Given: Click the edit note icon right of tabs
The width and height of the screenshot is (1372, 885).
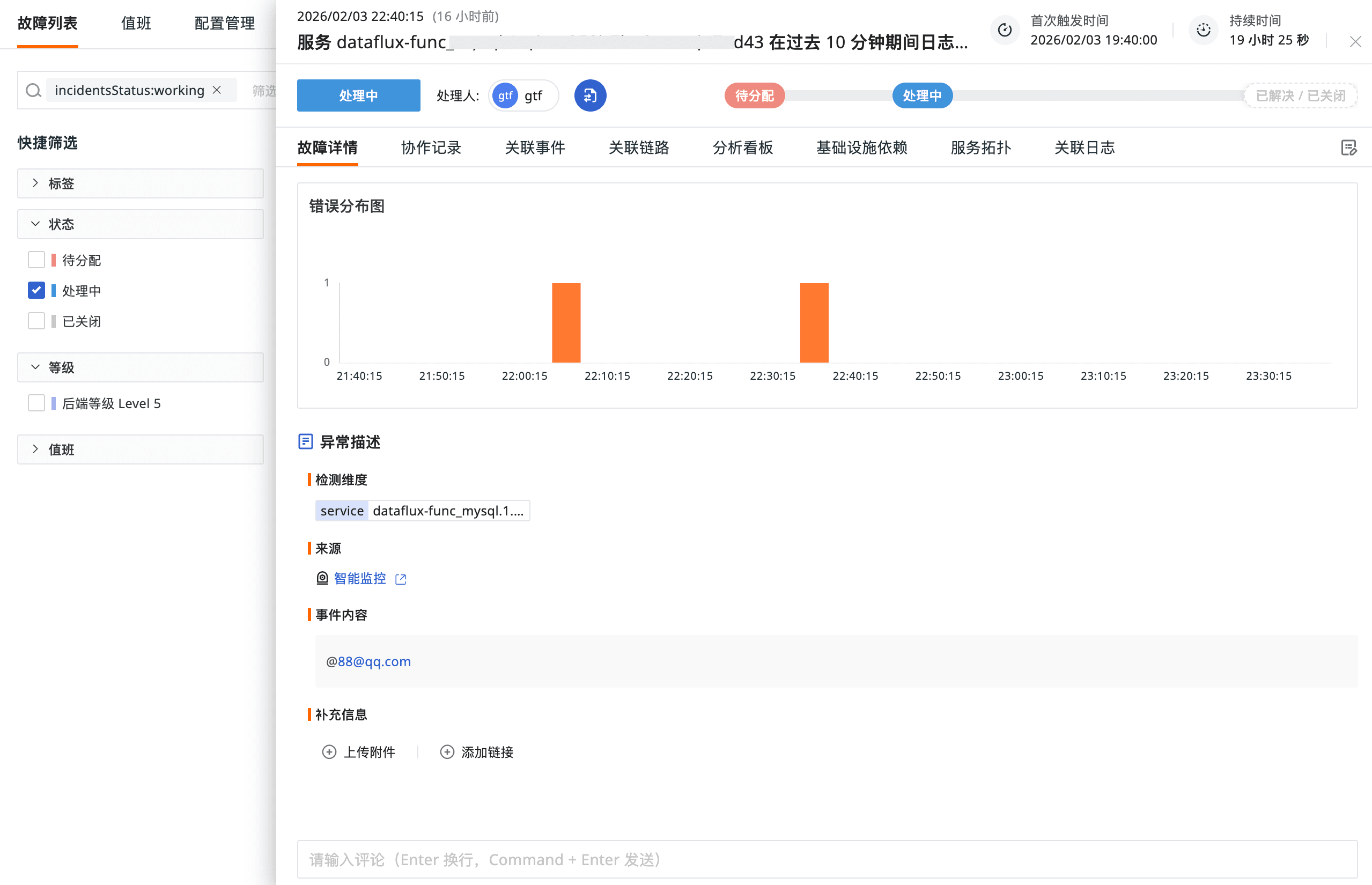Looking at the screenshot, I should point(1348,148).
